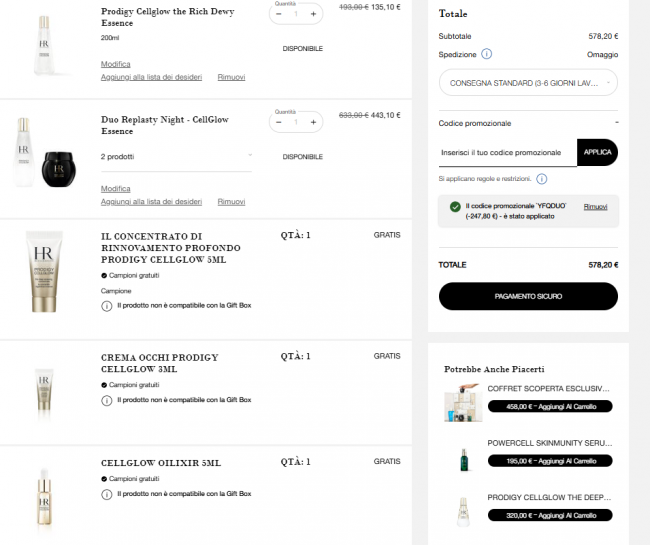Viewport: 650px width, 545px height.
Task: Click 'CREMA OCCHI PRODIGY CELLGLOW 3ML' title
Action: point(160,363)
